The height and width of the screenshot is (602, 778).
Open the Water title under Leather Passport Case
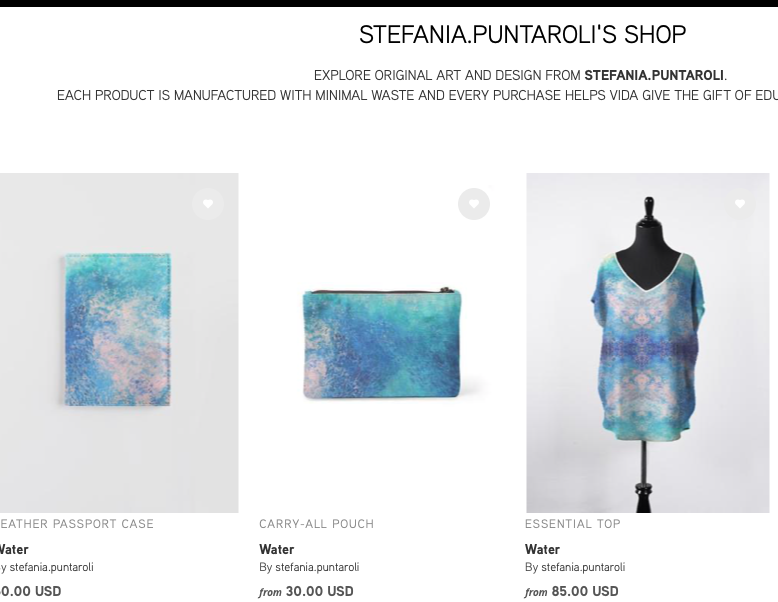(x=14, y=549)
